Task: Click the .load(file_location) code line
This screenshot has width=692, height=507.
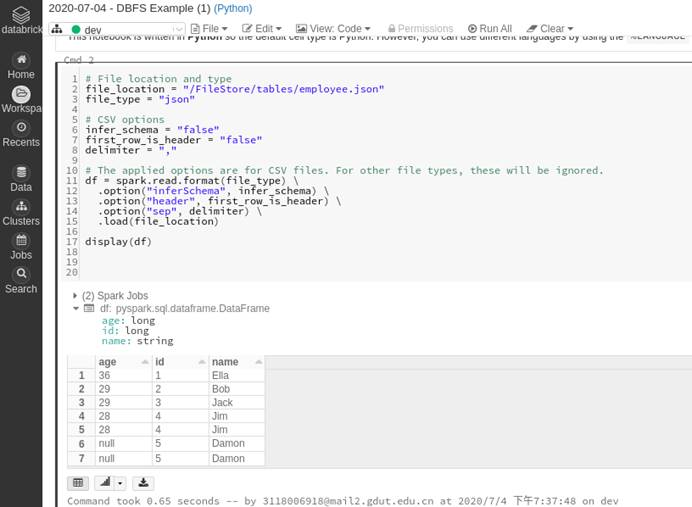Action: coord(158,222)
